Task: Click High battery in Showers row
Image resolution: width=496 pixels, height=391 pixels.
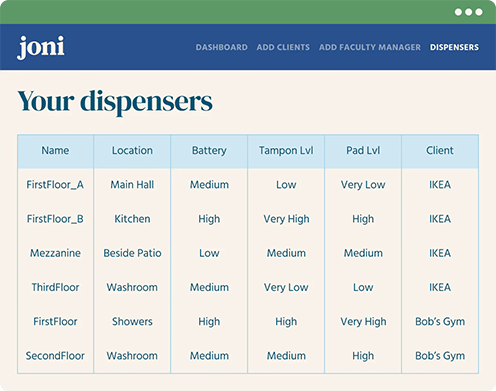Action: click(209, 322)
